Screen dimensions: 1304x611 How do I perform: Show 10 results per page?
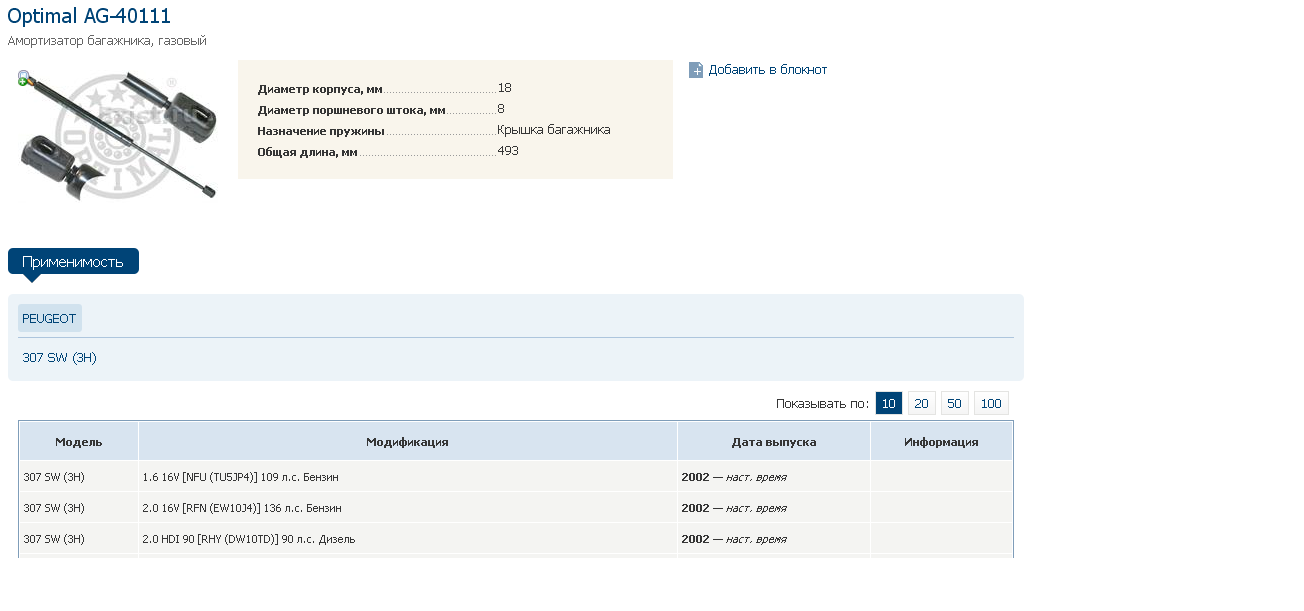pyautogui.click(x=888, y=404)
